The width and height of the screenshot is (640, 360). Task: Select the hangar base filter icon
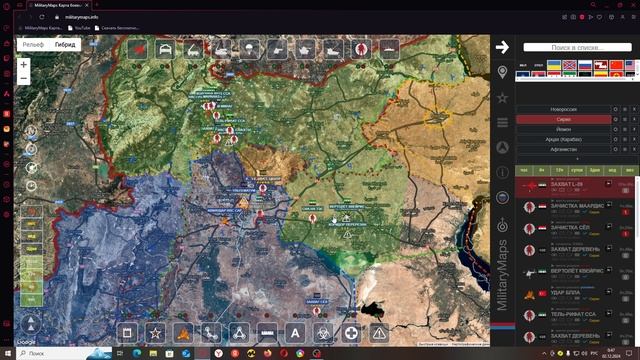click(165, 50)
